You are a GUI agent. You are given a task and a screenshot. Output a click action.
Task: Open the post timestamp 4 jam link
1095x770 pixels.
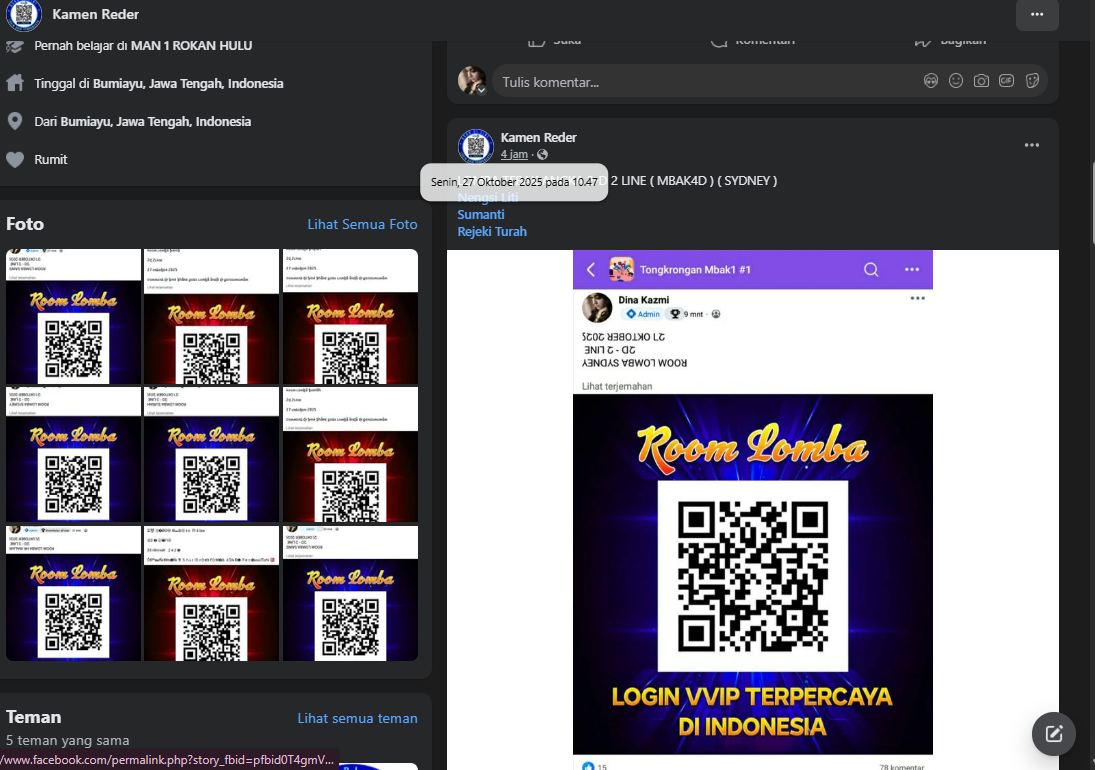(514, 154)
